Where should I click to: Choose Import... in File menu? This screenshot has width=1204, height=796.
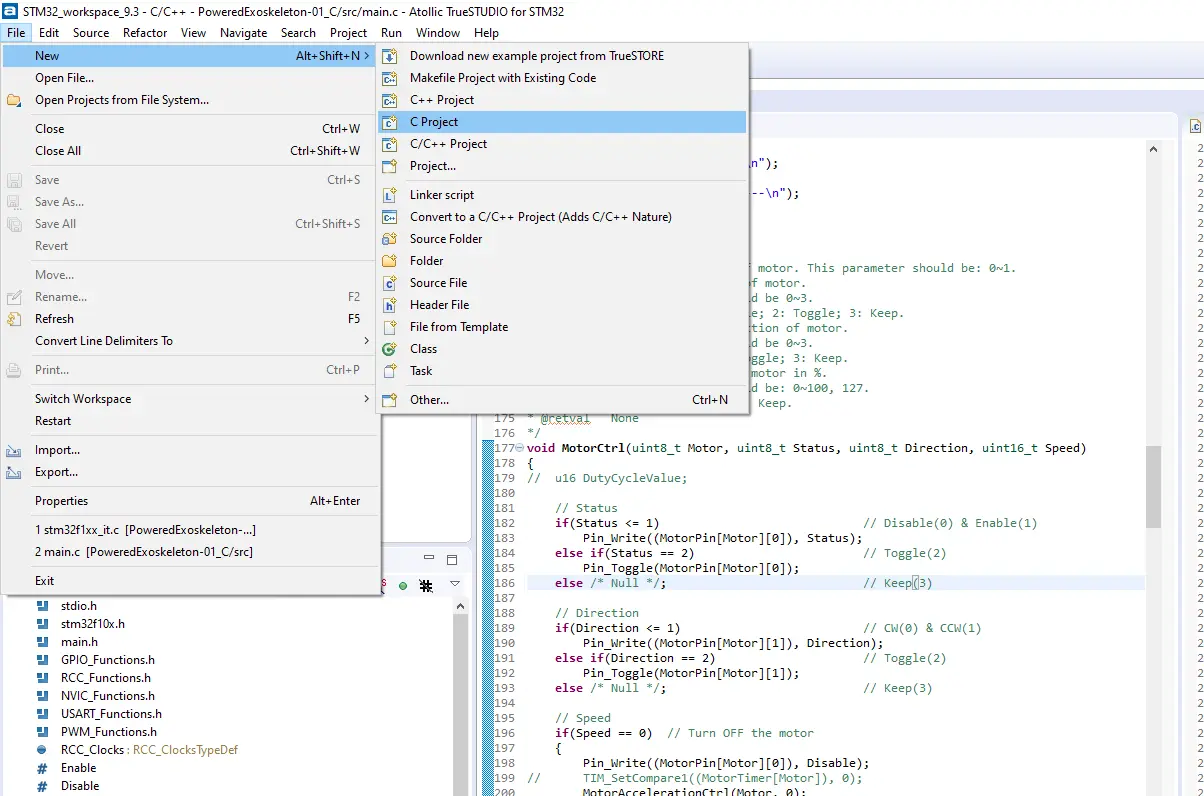click(189, 450)
